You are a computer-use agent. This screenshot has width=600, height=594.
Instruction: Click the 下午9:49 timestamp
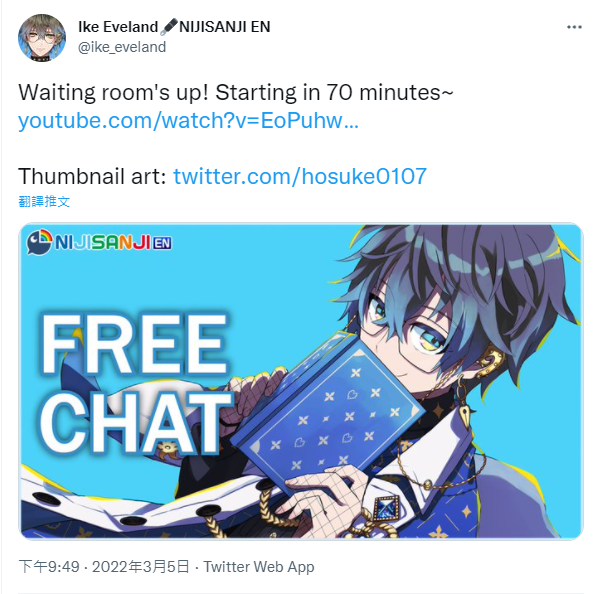click(x=49, y=566)
